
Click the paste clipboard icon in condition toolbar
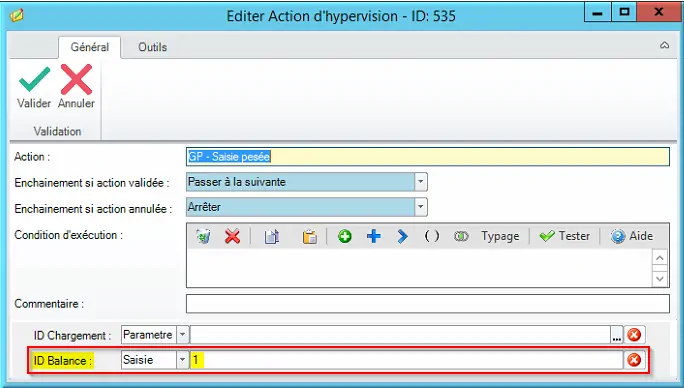pyautogui.click(x=309, y=237)
